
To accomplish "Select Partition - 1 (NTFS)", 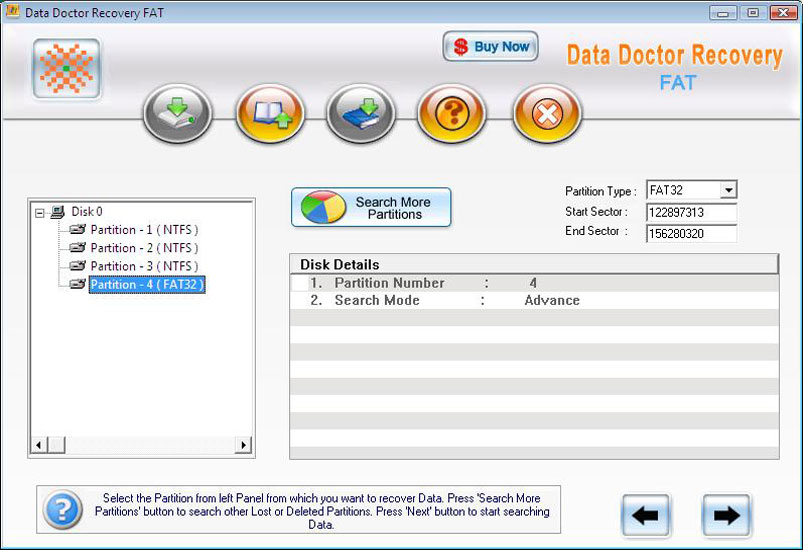I will 144,230.
